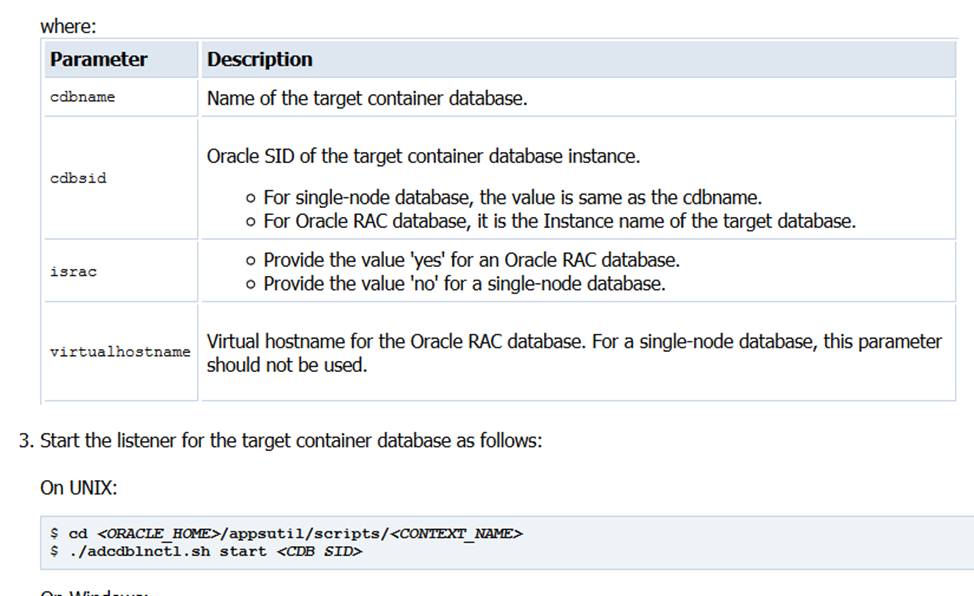Select the cdbname parameter cell
This screenshot has height=596, width=974.
coord(83,98)
